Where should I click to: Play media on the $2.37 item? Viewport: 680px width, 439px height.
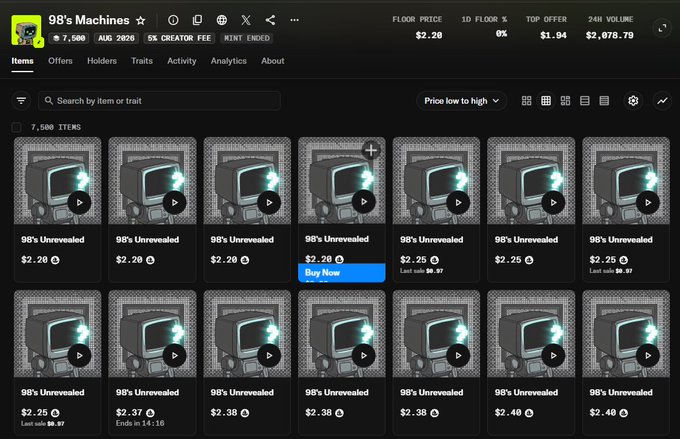tap(174, 355)
